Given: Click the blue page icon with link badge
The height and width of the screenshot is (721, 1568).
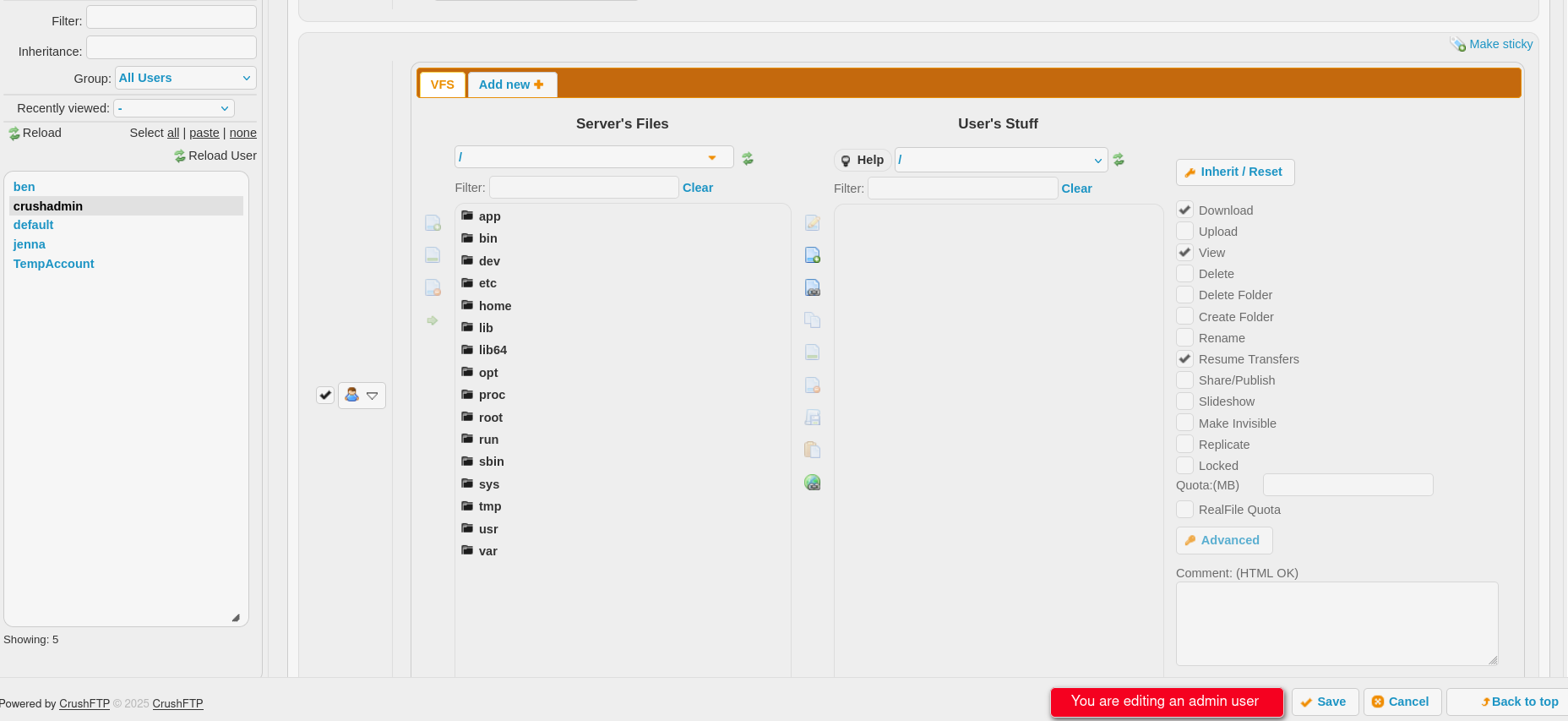Looking at the screenshot, I should [x=813, y=287].
